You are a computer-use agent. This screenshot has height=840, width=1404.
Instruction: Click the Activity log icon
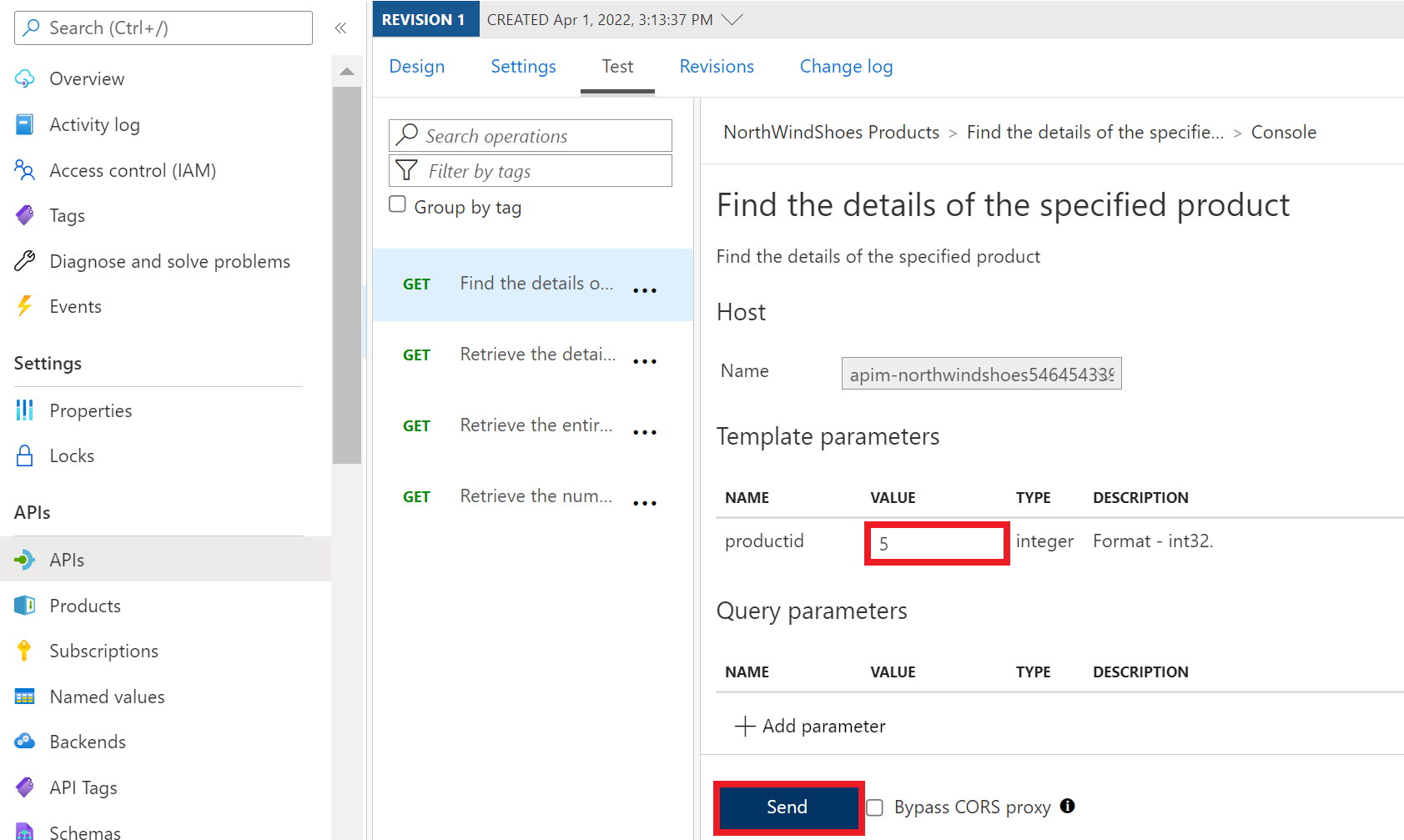25,124
